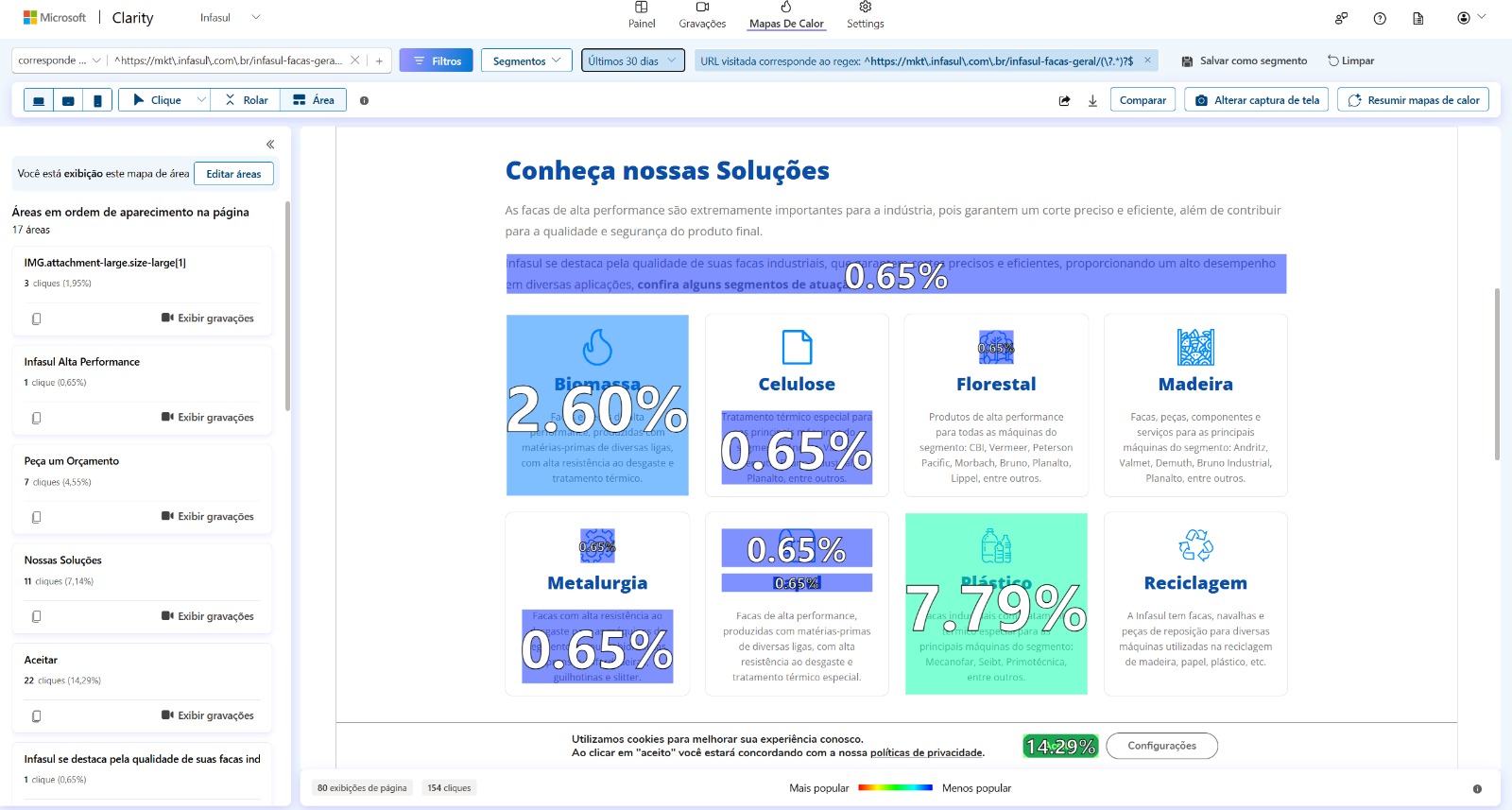Remove the URL visitada filter chip
This screenshot has width=1512, height=810.
coord(1147,60)
